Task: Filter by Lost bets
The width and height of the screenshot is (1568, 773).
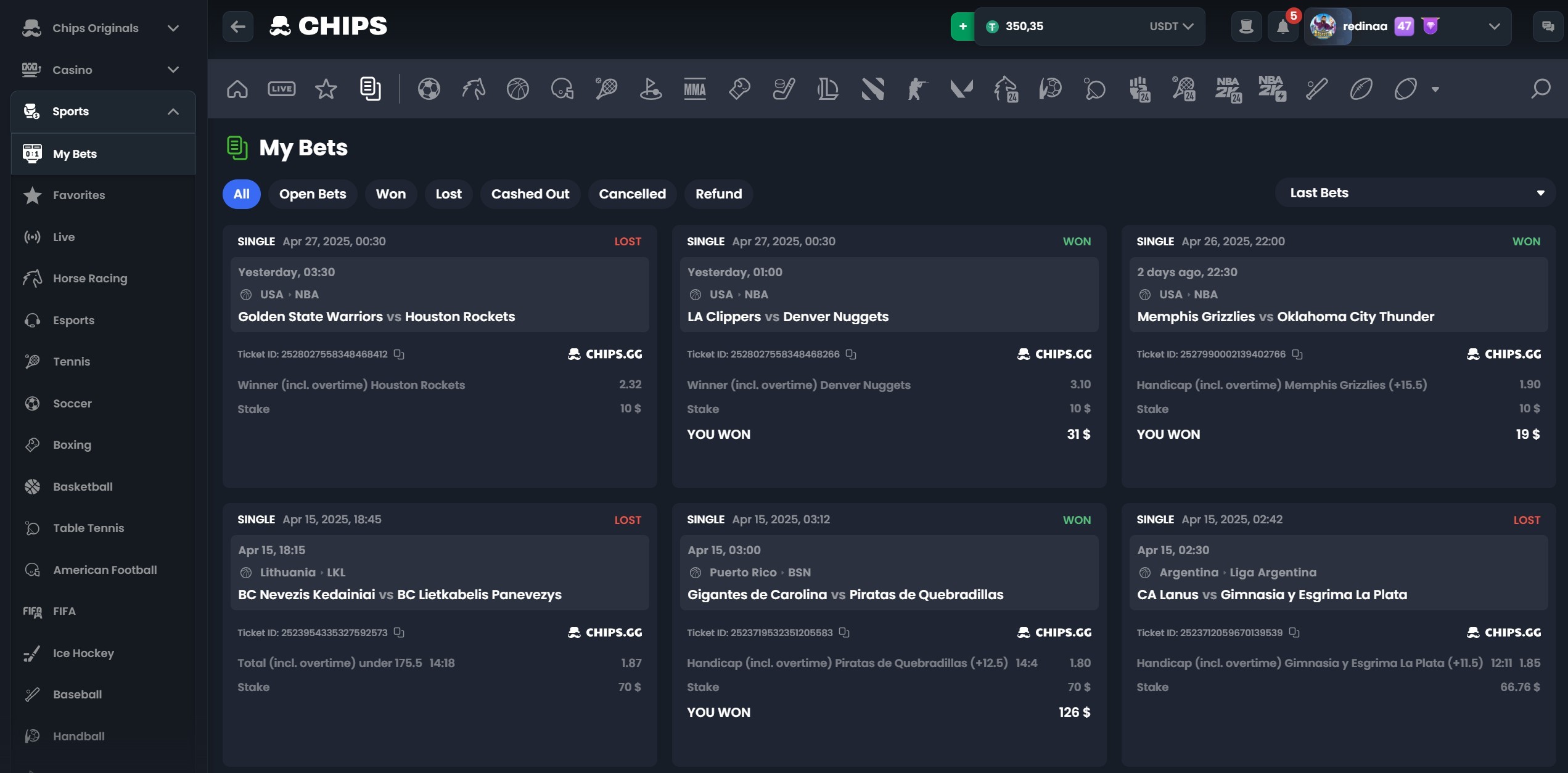Action: [449, 194]
